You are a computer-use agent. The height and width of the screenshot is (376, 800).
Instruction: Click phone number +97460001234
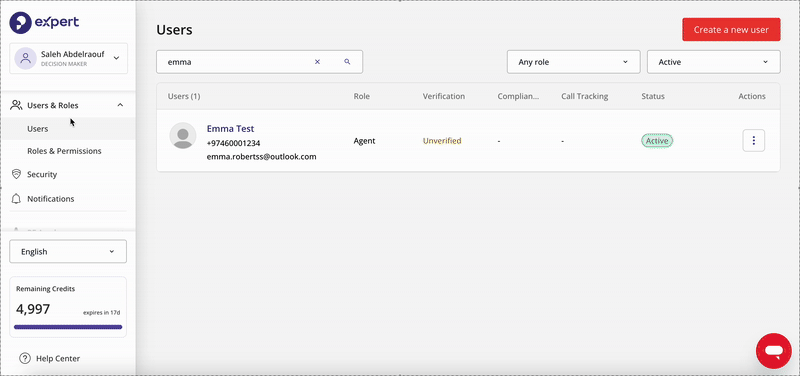[233, 143]
